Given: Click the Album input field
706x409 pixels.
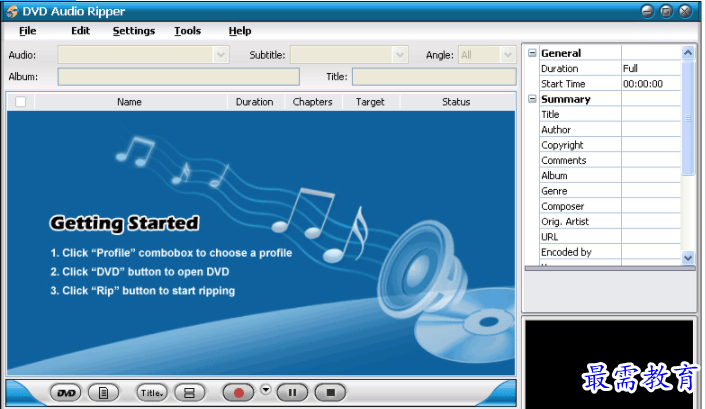Looking at the screenshot, I should 178,77.
